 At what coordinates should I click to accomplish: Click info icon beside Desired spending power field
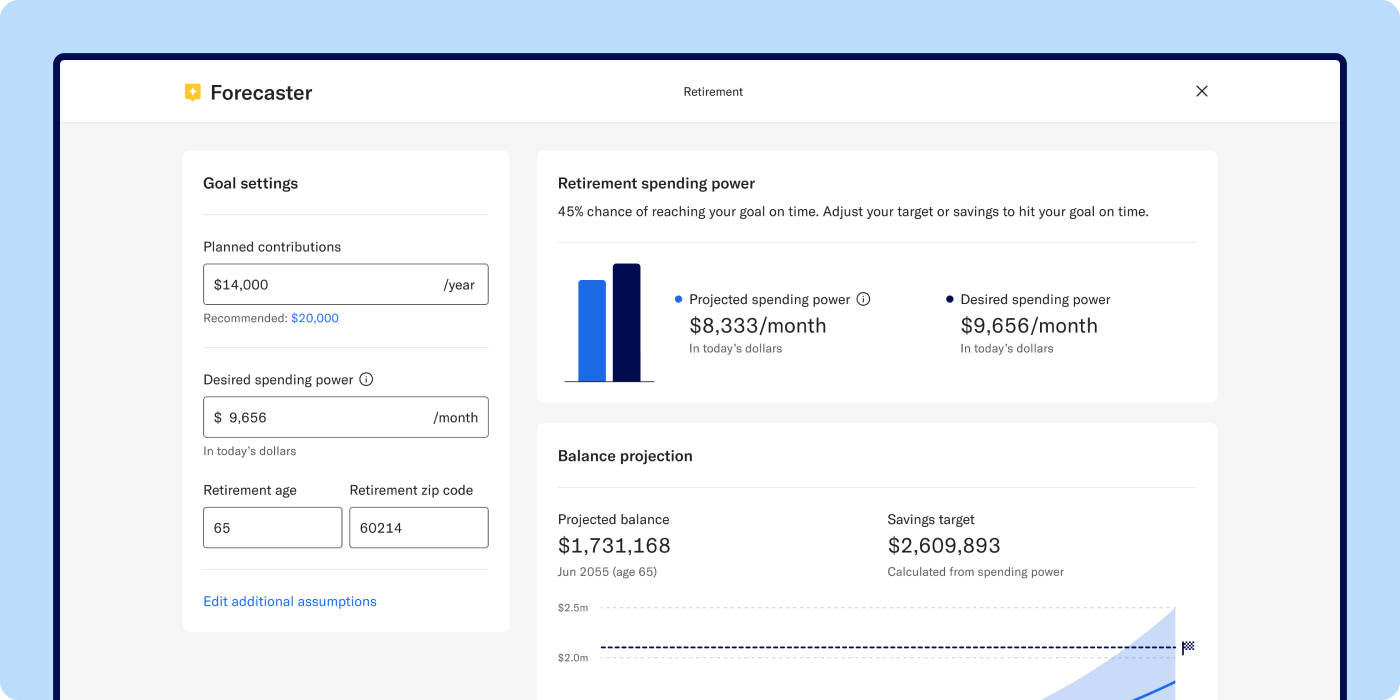(366, 380)
